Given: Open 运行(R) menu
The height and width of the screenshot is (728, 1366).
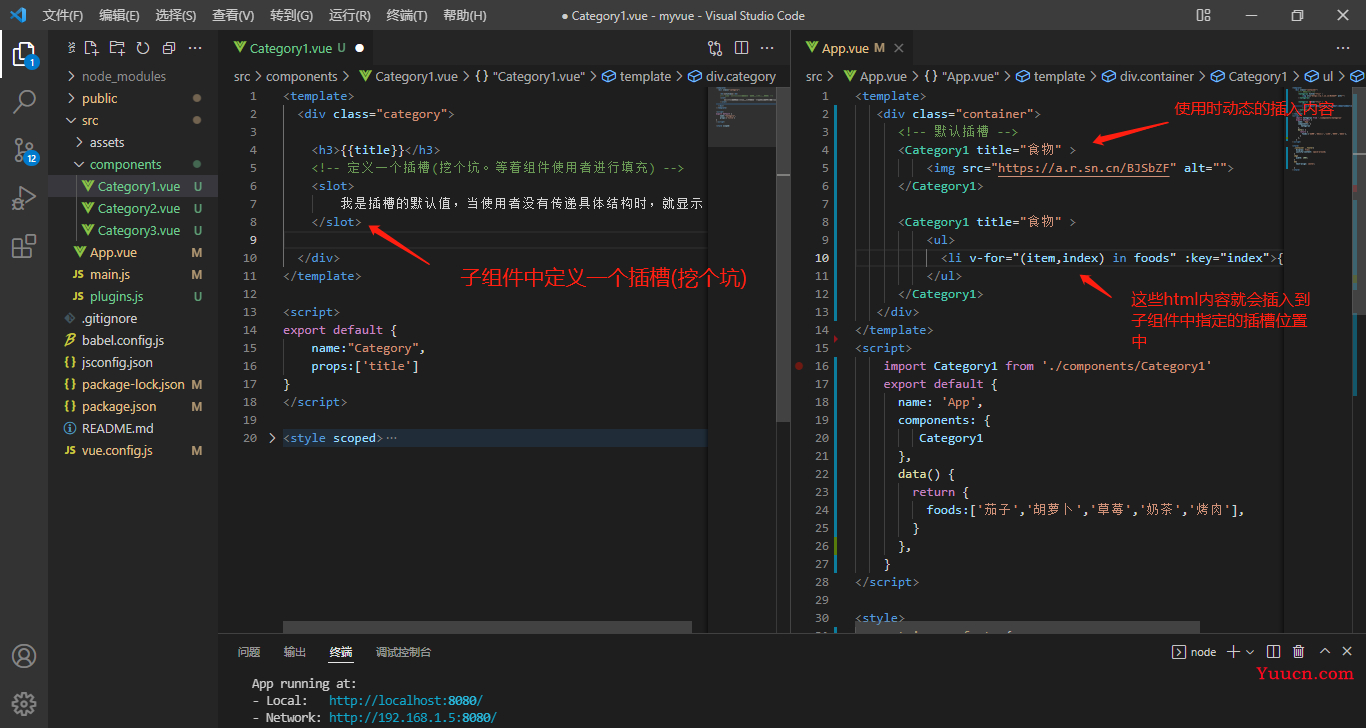Looking at the screenshot, I should (x=349, y=15).
